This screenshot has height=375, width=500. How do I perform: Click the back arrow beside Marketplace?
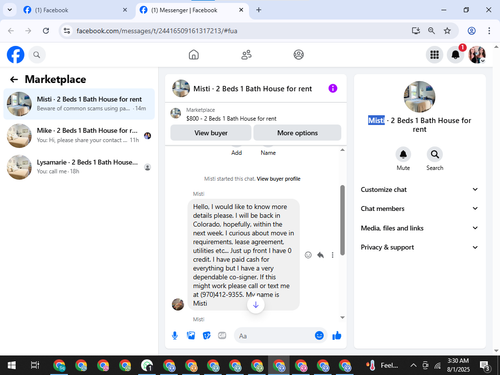14,79
